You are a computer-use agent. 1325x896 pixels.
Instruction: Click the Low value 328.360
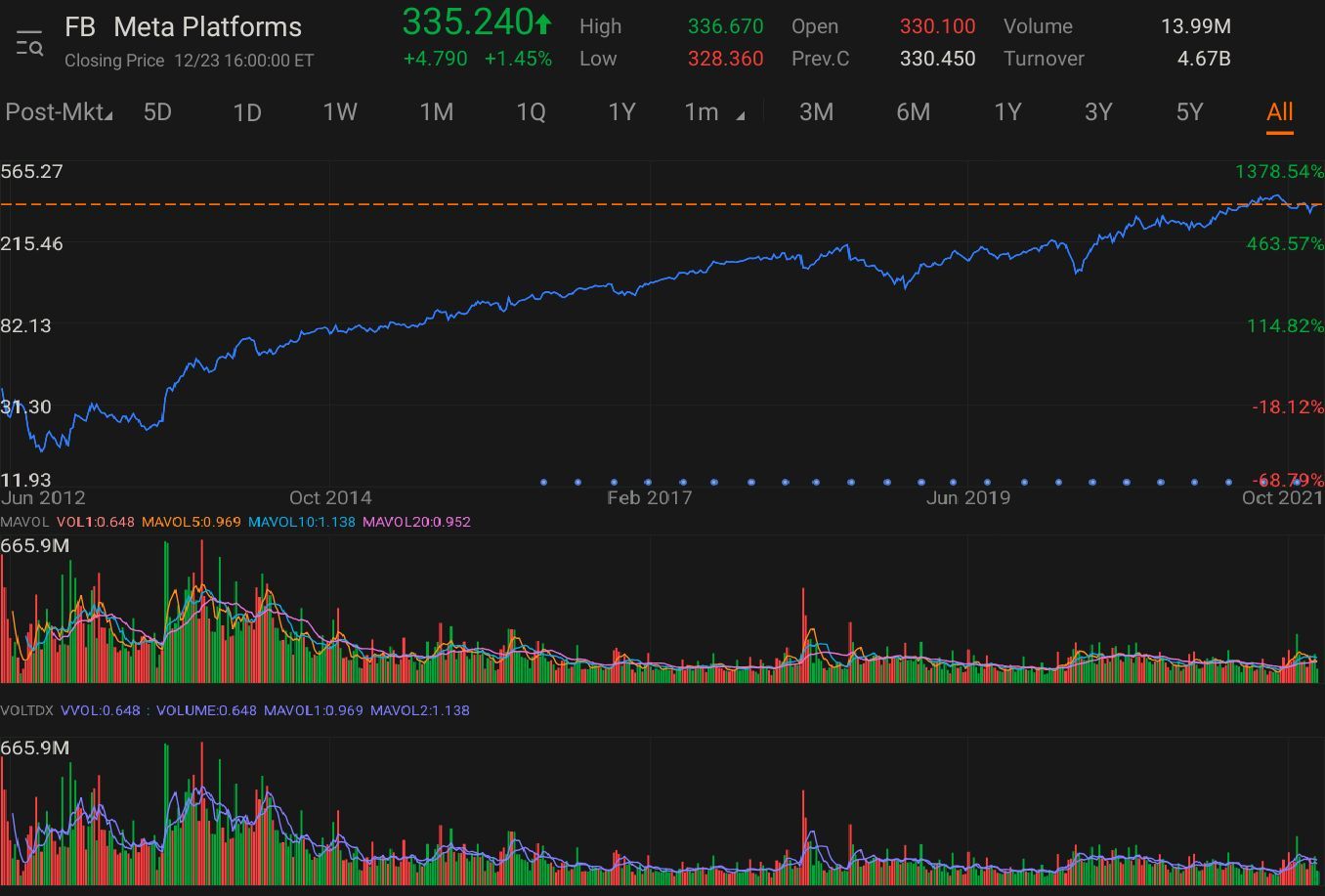(x=725, y=59)
